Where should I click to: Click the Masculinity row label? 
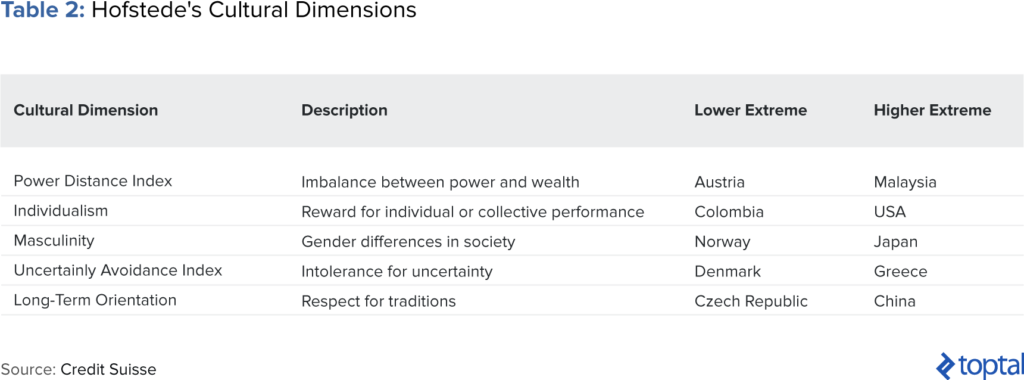point(54,240)
